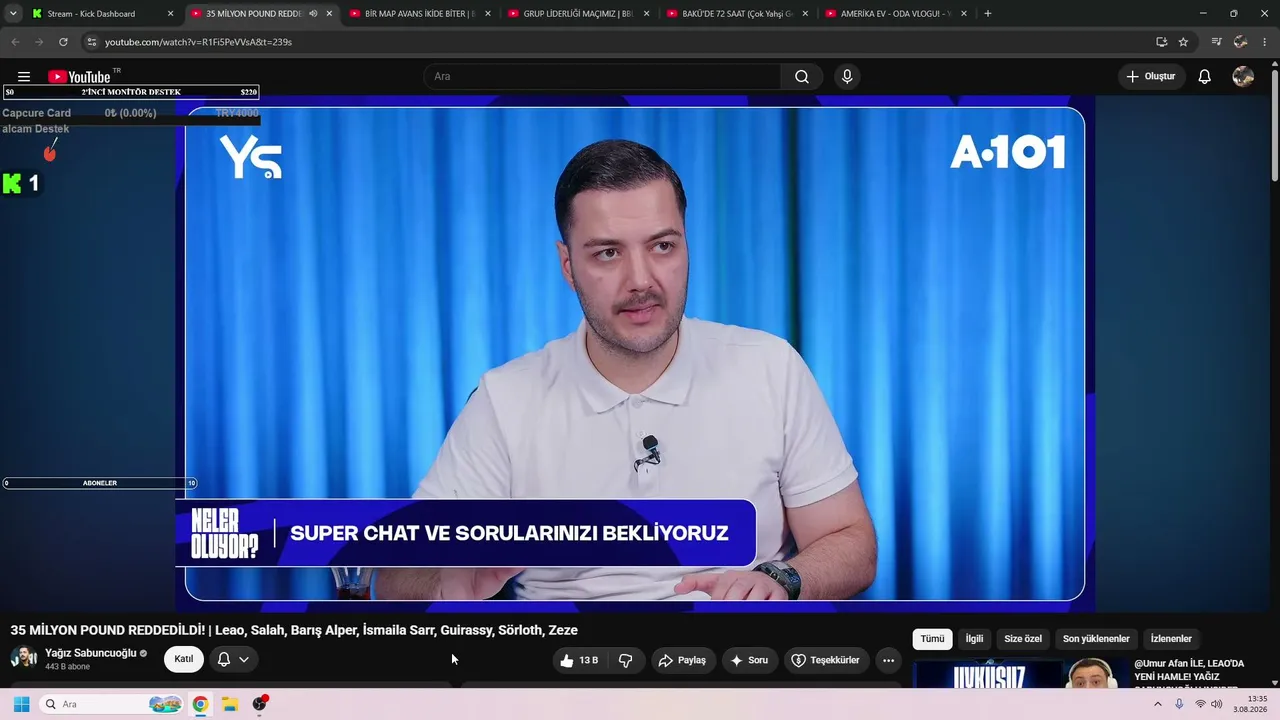Open the Windows Start menu
The height and width of the screenshot is (720, 1280).
(21, 704)
